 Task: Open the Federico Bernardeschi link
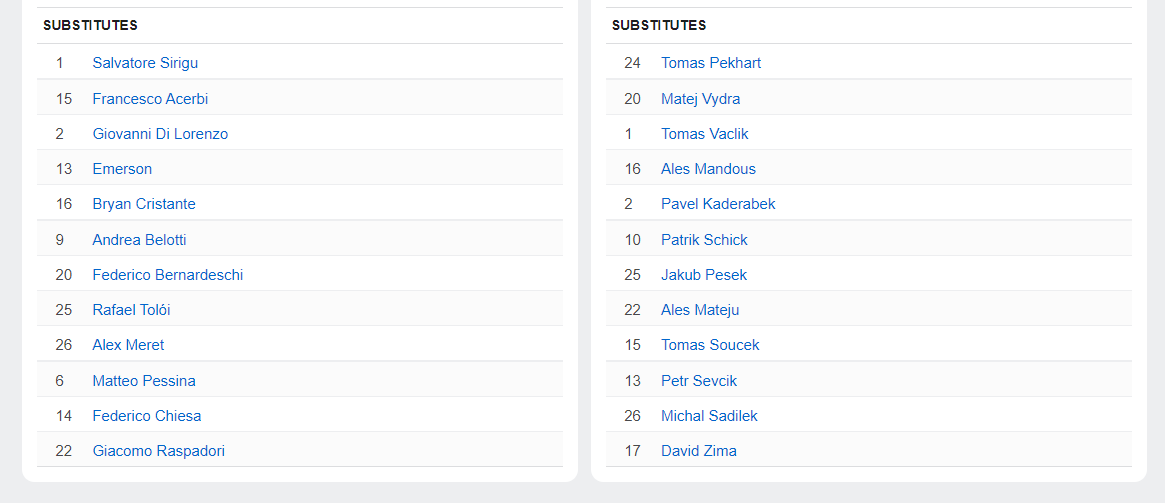167,275
